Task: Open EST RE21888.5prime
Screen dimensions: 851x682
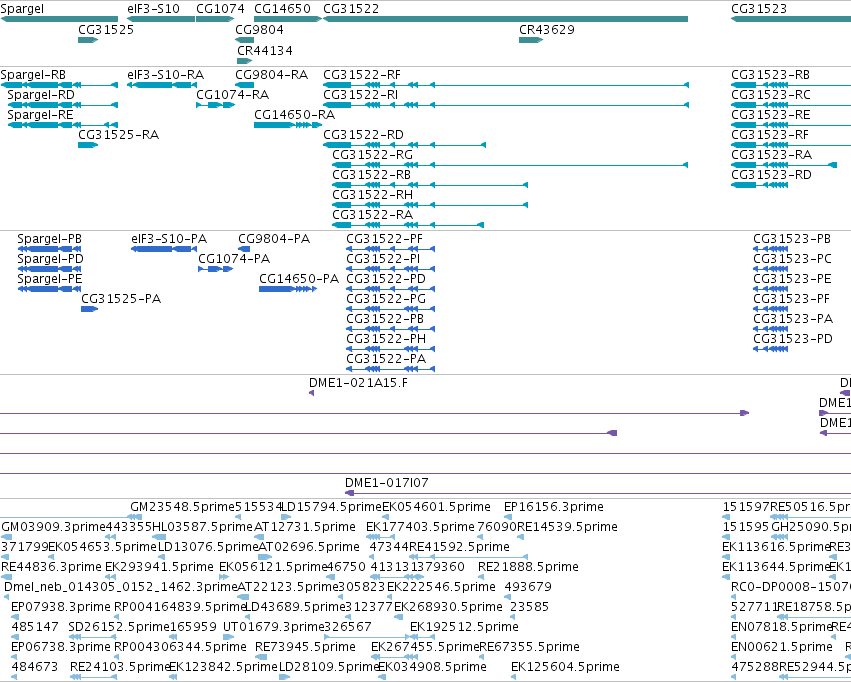Action: pyautogui.click(x=528, y=567)
